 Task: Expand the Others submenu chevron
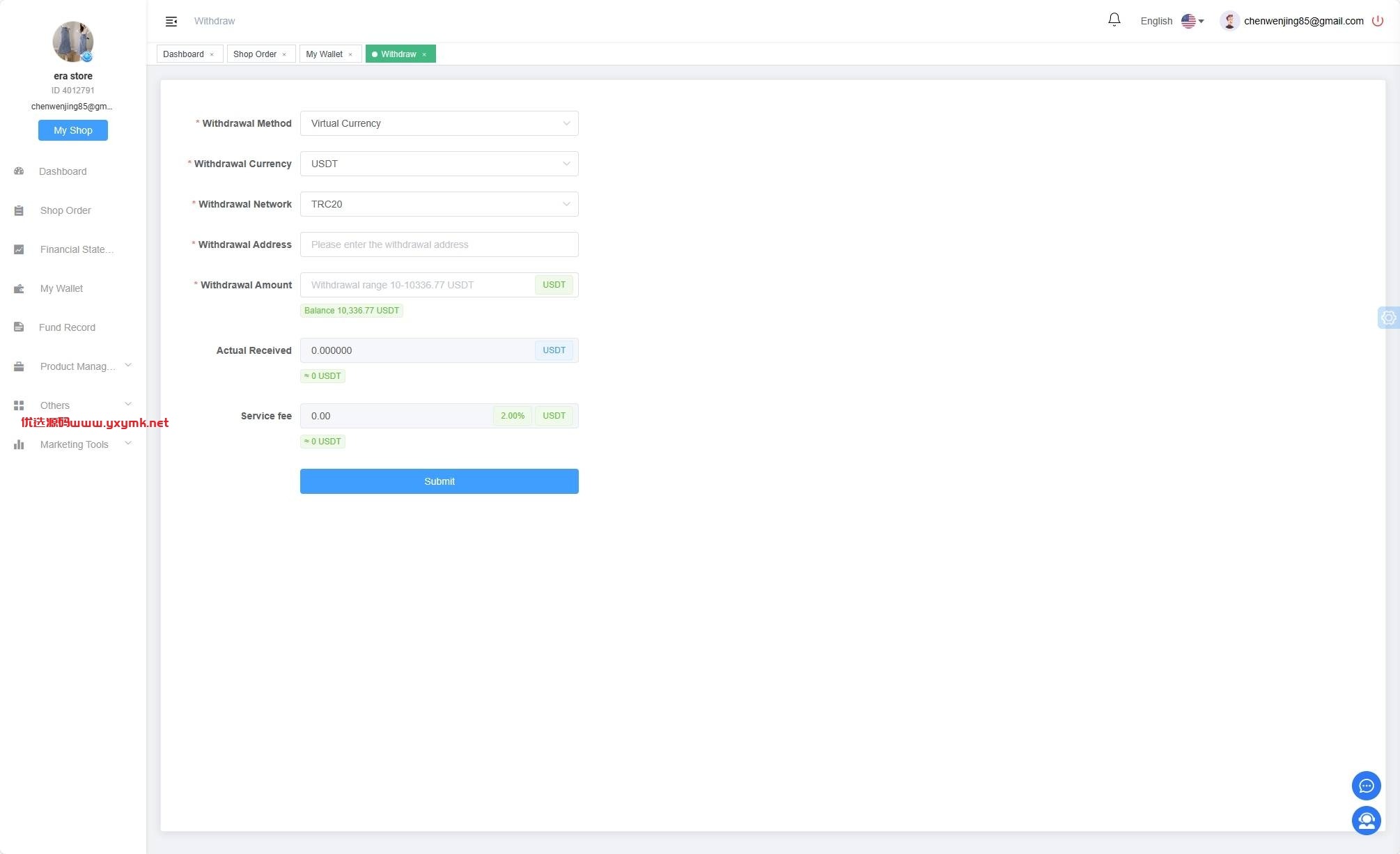pos(128,404)
